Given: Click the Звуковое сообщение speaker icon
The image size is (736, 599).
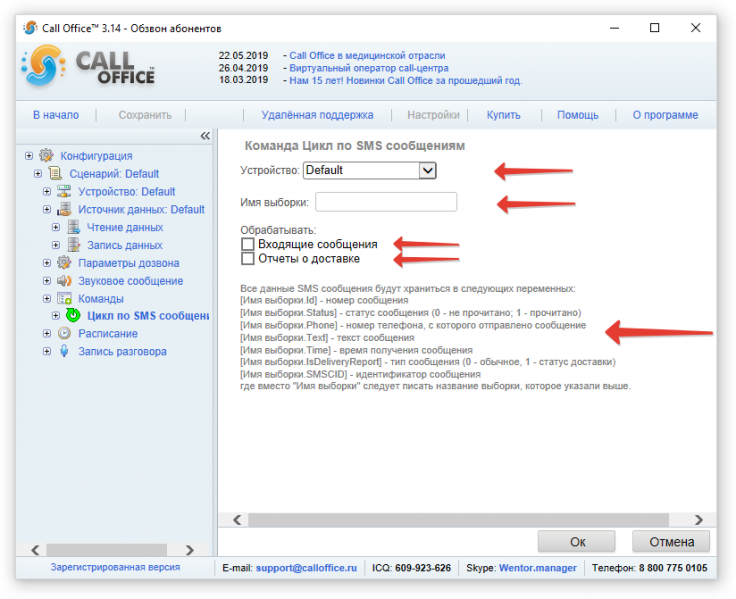Looking at the screenshot, I should coord(64,280).
